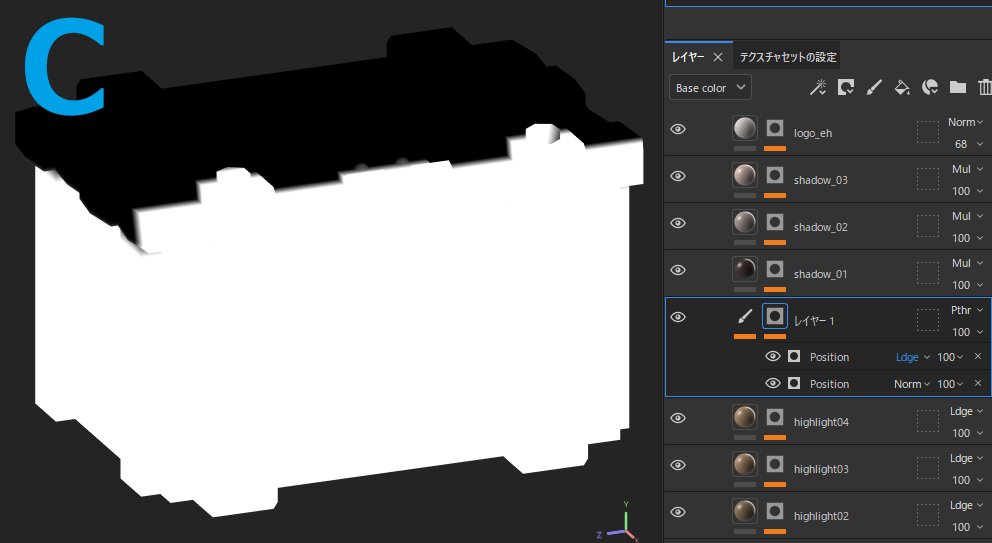Select the highlight04 layer
Viewport: 992px width, 543px height.
[x=821, y=422]
